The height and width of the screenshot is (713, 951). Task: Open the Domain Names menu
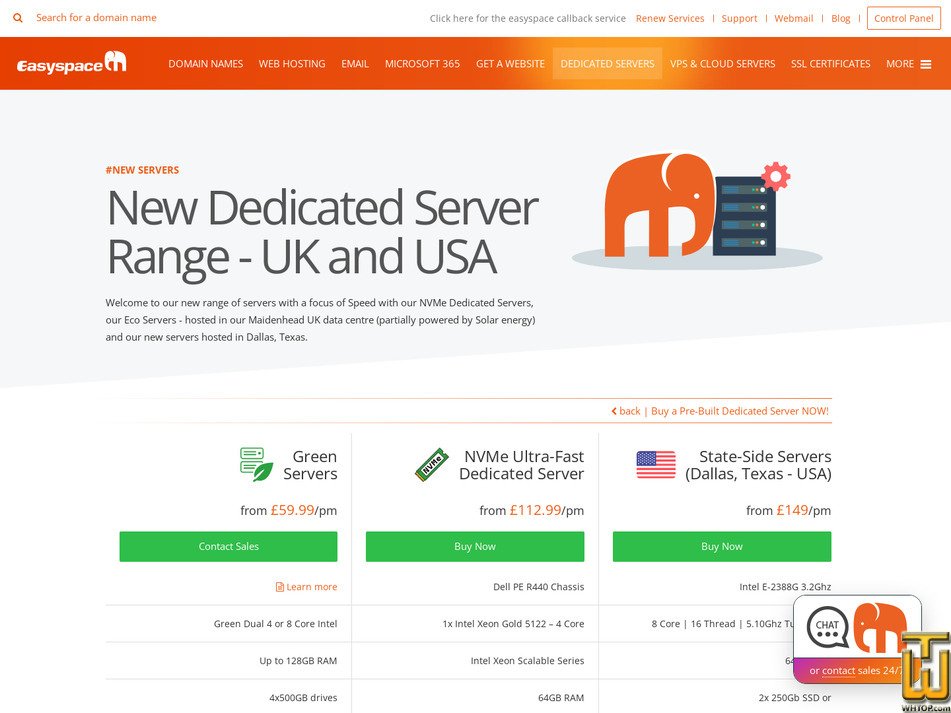pyautogui.click(x=206, y=64)
